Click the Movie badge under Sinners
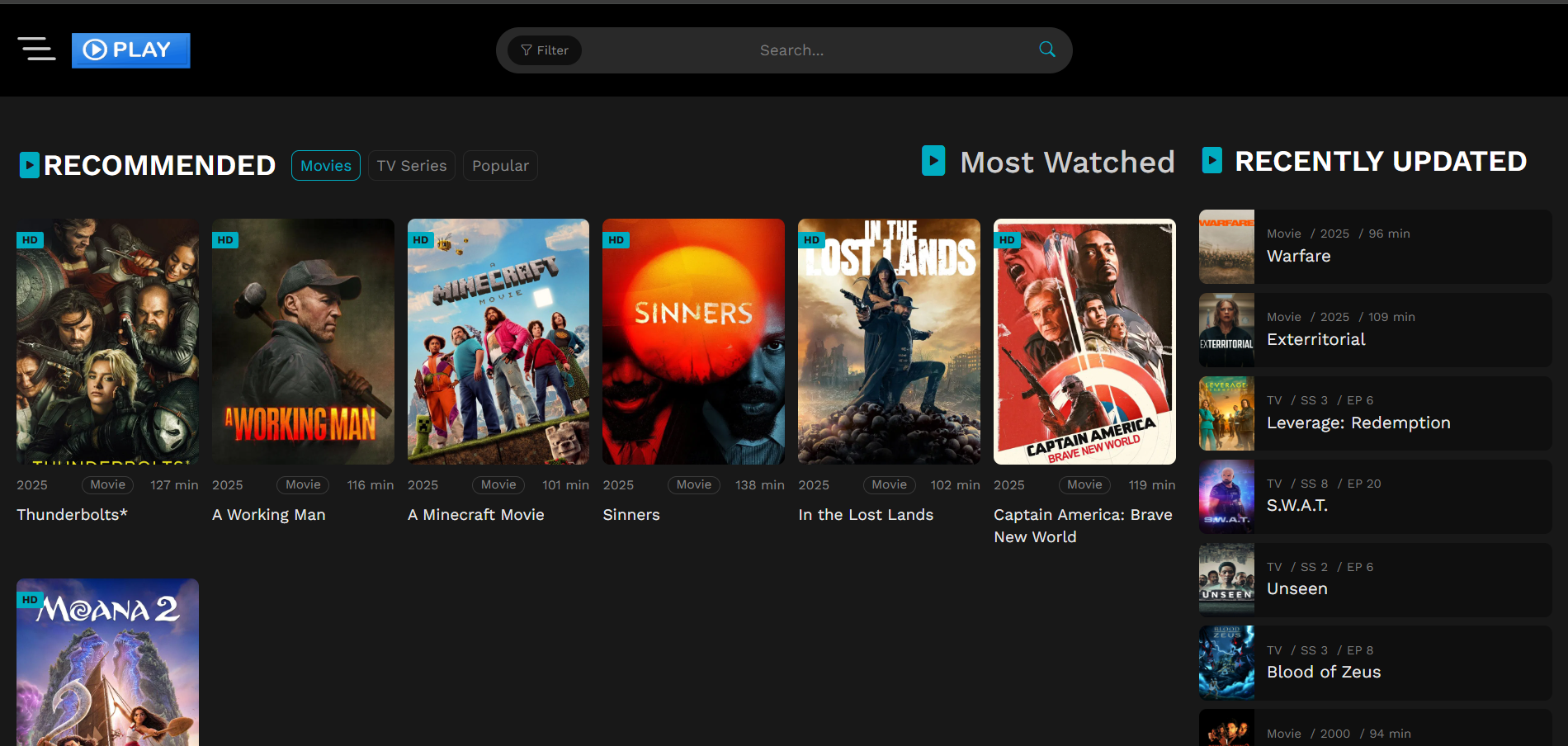The width and height of the screenshot is (1568, 746). [694, 485]
